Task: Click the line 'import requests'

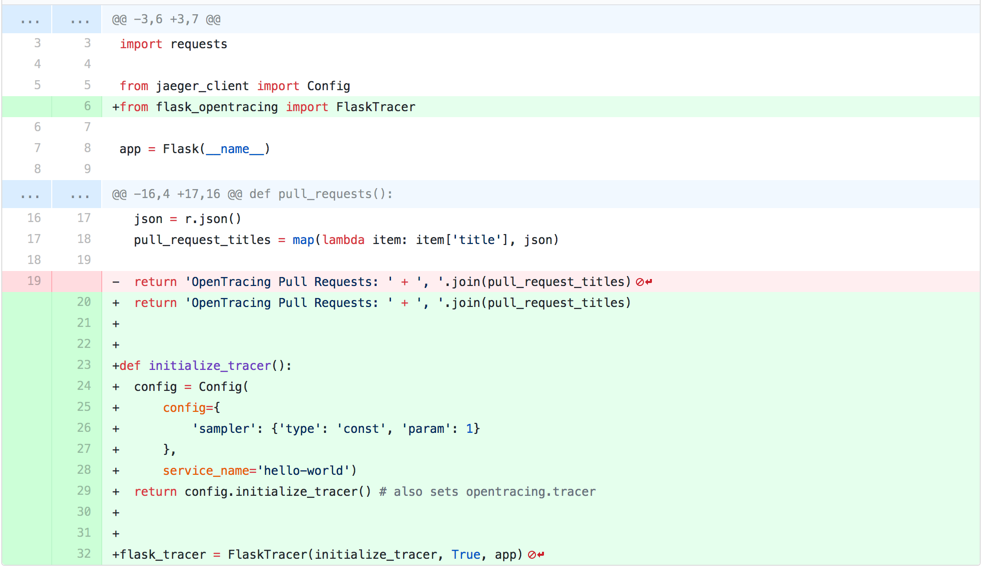Action: click(174, 44)
